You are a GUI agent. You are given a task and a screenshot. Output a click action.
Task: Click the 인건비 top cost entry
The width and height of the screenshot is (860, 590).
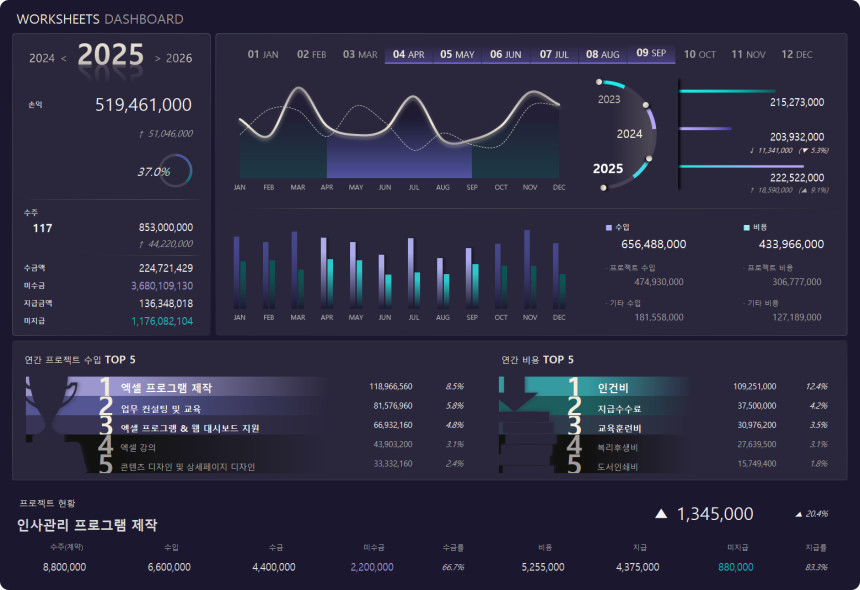point(612,387)
